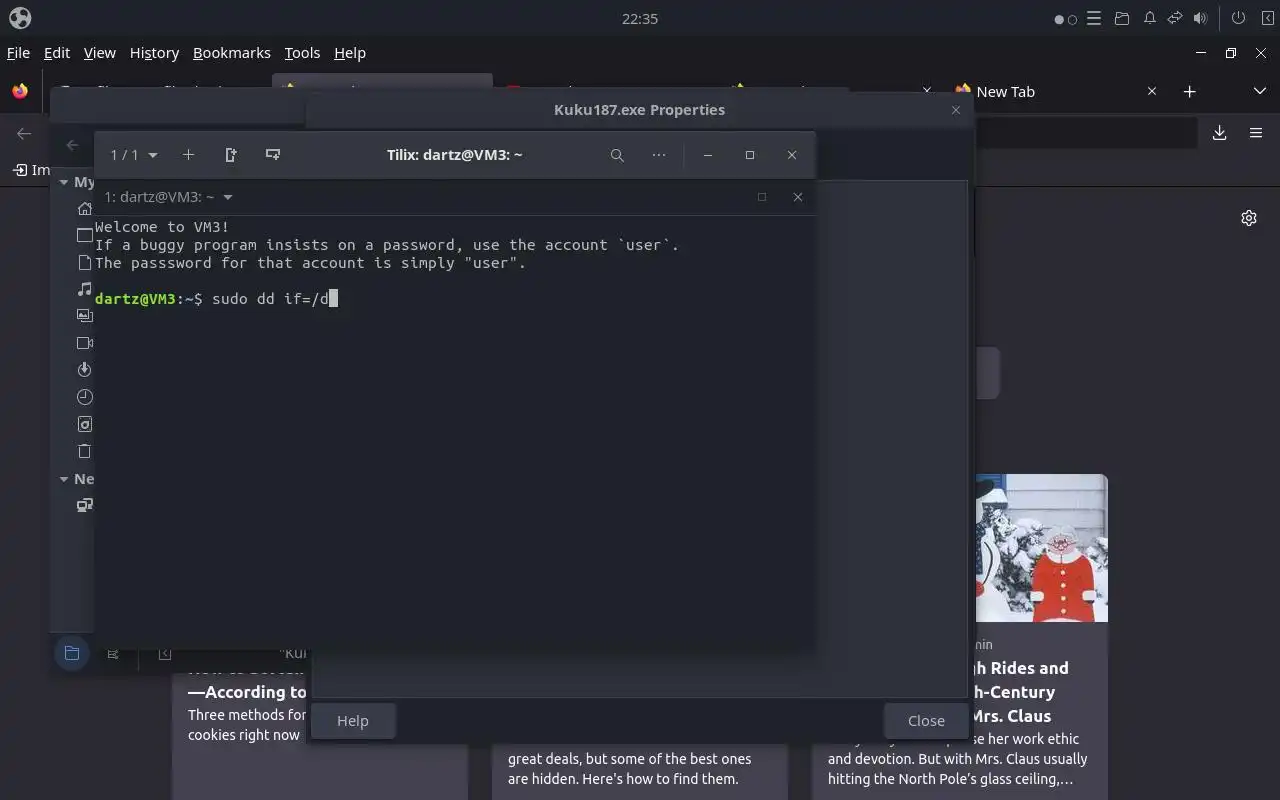Image resolution: width=1280 pixels, height=800 pixels.
Task: Click the terminal command line 'sudo dd if=/d'
Action: click(270, 298)
